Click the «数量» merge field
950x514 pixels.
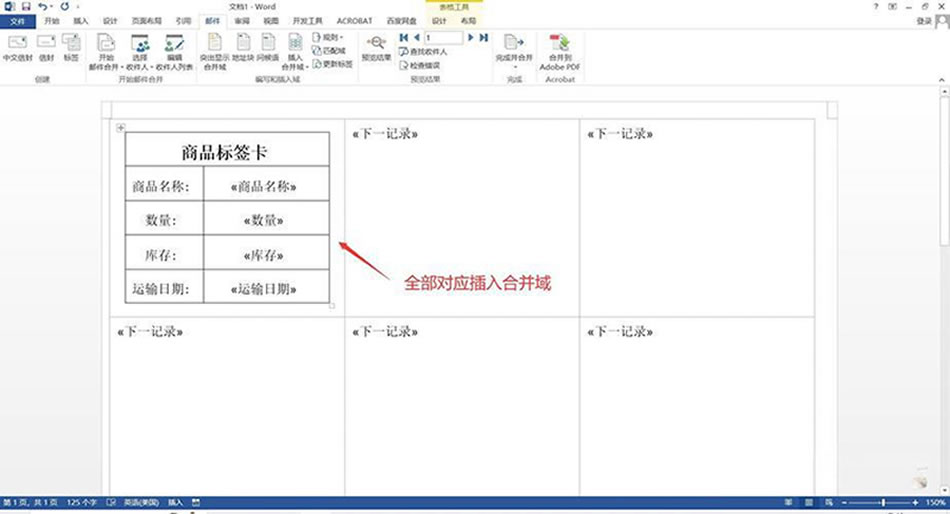(264, 221)
